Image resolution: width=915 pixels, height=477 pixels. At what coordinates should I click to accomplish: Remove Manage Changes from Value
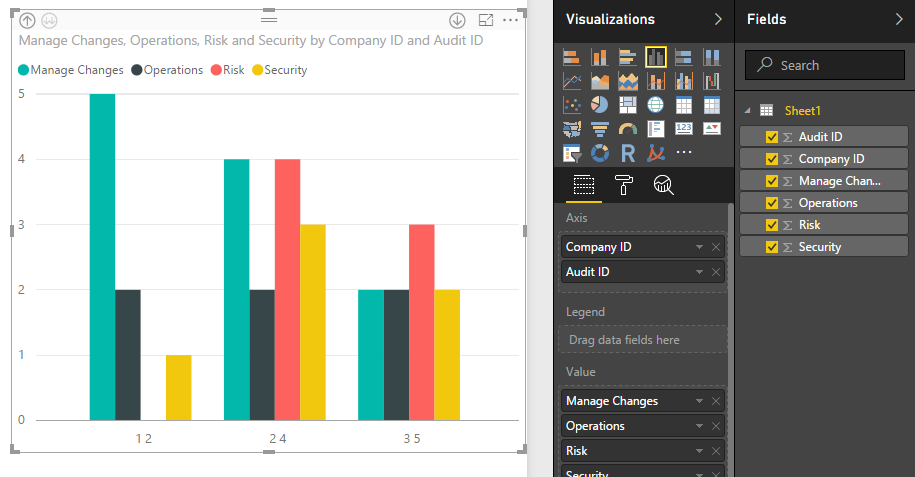[716, 401]
